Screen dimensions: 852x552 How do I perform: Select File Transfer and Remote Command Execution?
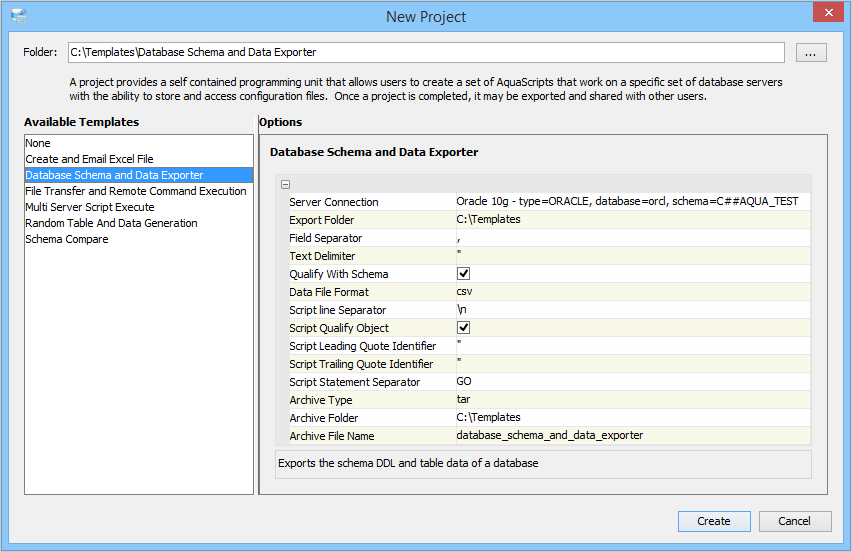click(x=136, y=191)
